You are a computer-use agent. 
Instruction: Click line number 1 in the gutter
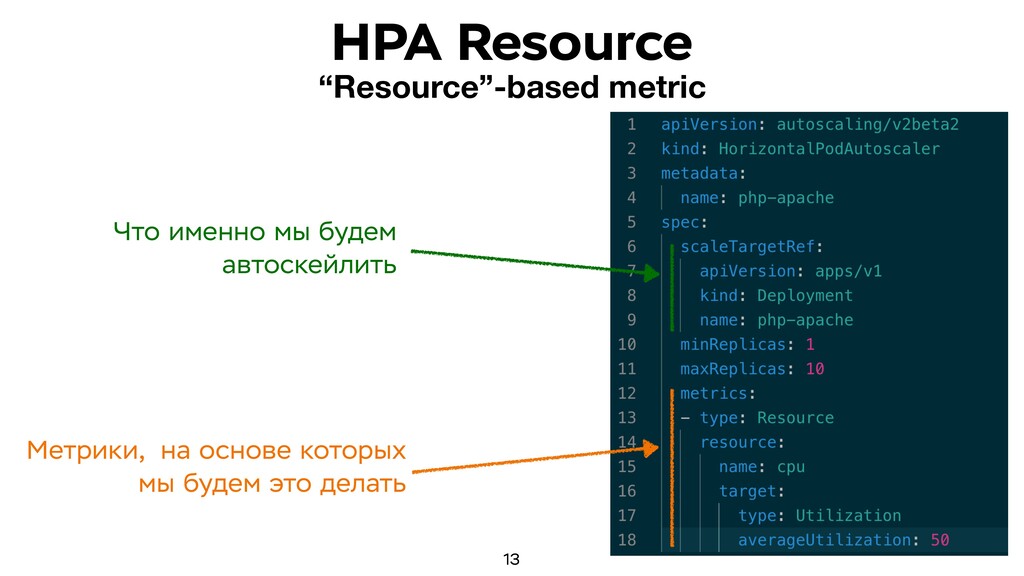coord(632,124)
